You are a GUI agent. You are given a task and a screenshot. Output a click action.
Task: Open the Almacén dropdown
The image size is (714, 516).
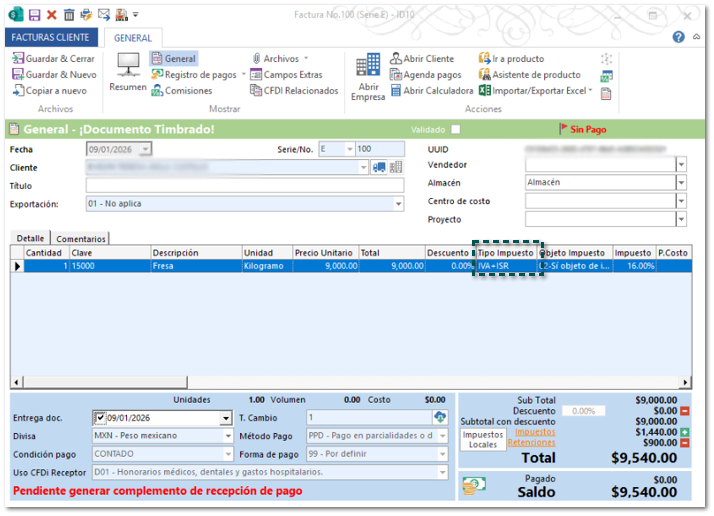pyautogui.click(x=681, y=184)
